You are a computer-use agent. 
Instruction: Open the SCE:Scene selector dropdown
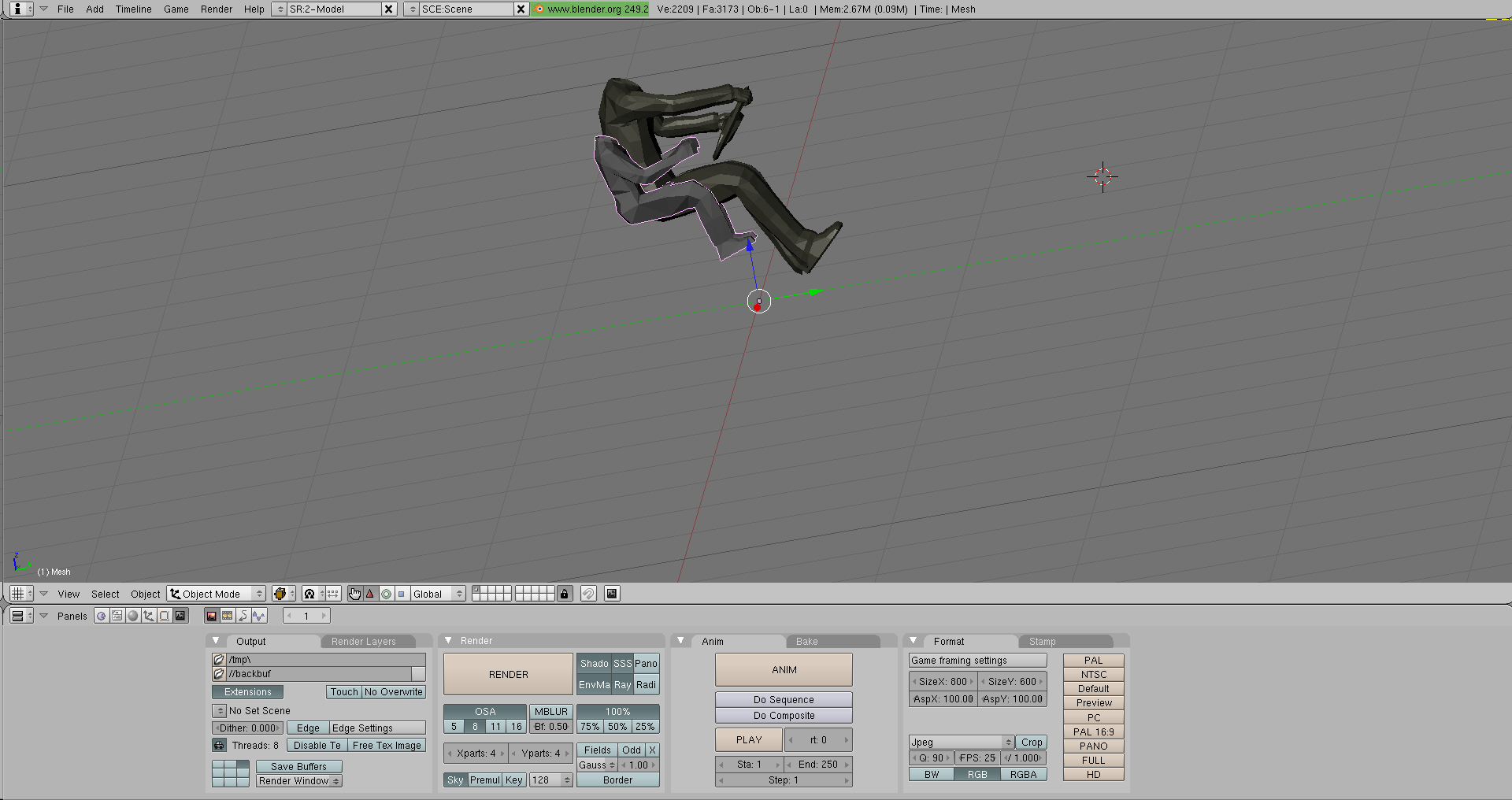tap(412, 9)
